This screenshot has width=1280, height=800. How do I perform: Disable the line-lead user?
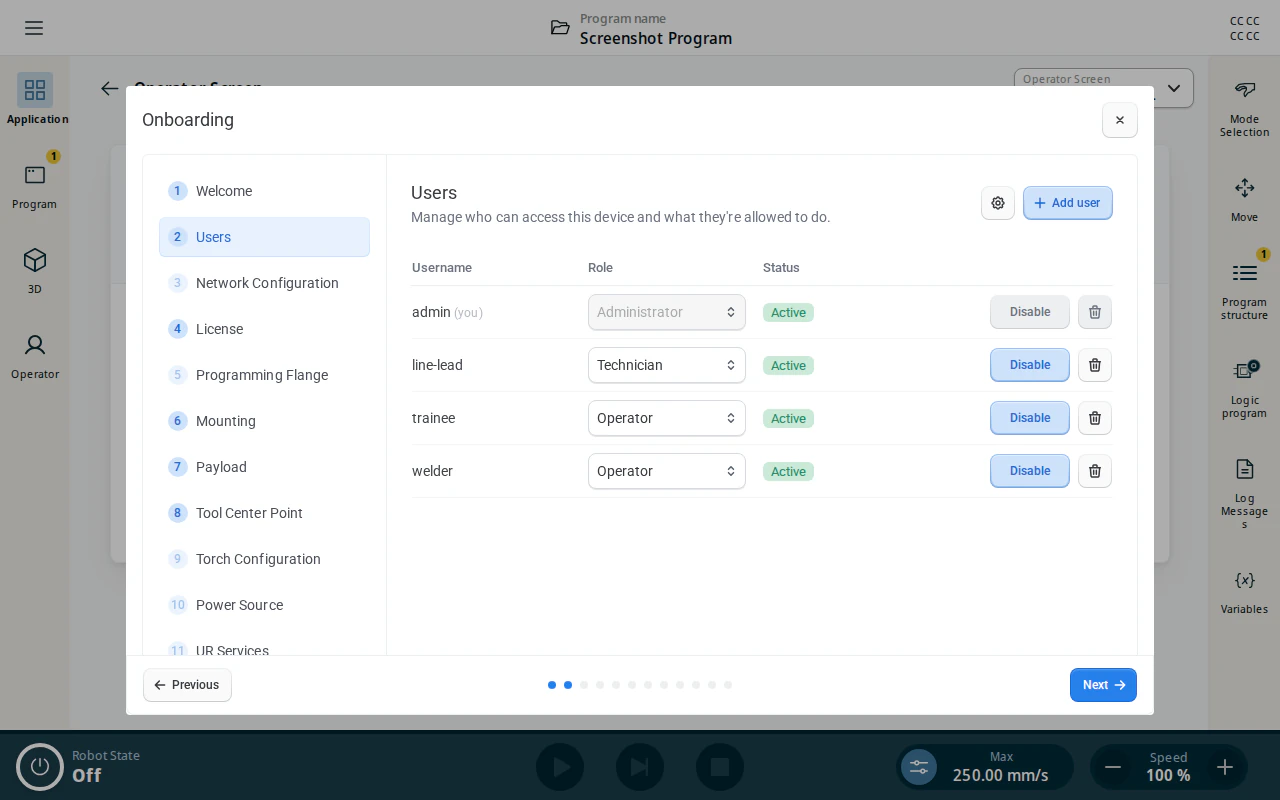(1030, 365)
